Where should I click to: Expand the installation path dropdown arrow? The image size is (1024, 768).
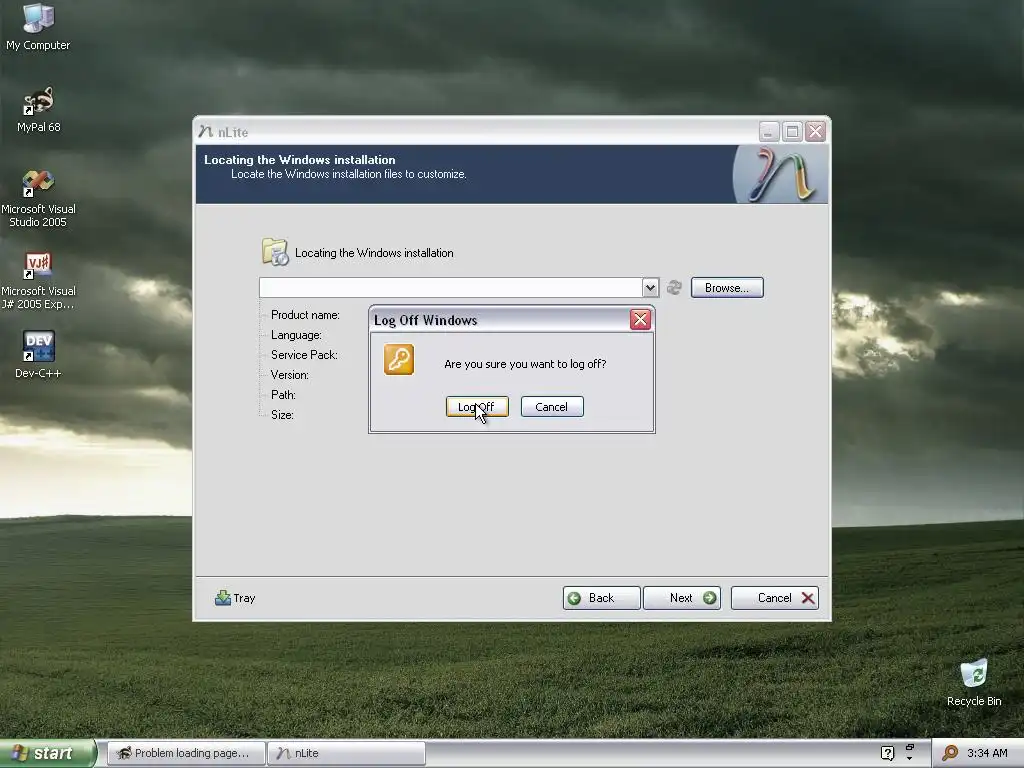pyautogui.click(x=650, y=287)
